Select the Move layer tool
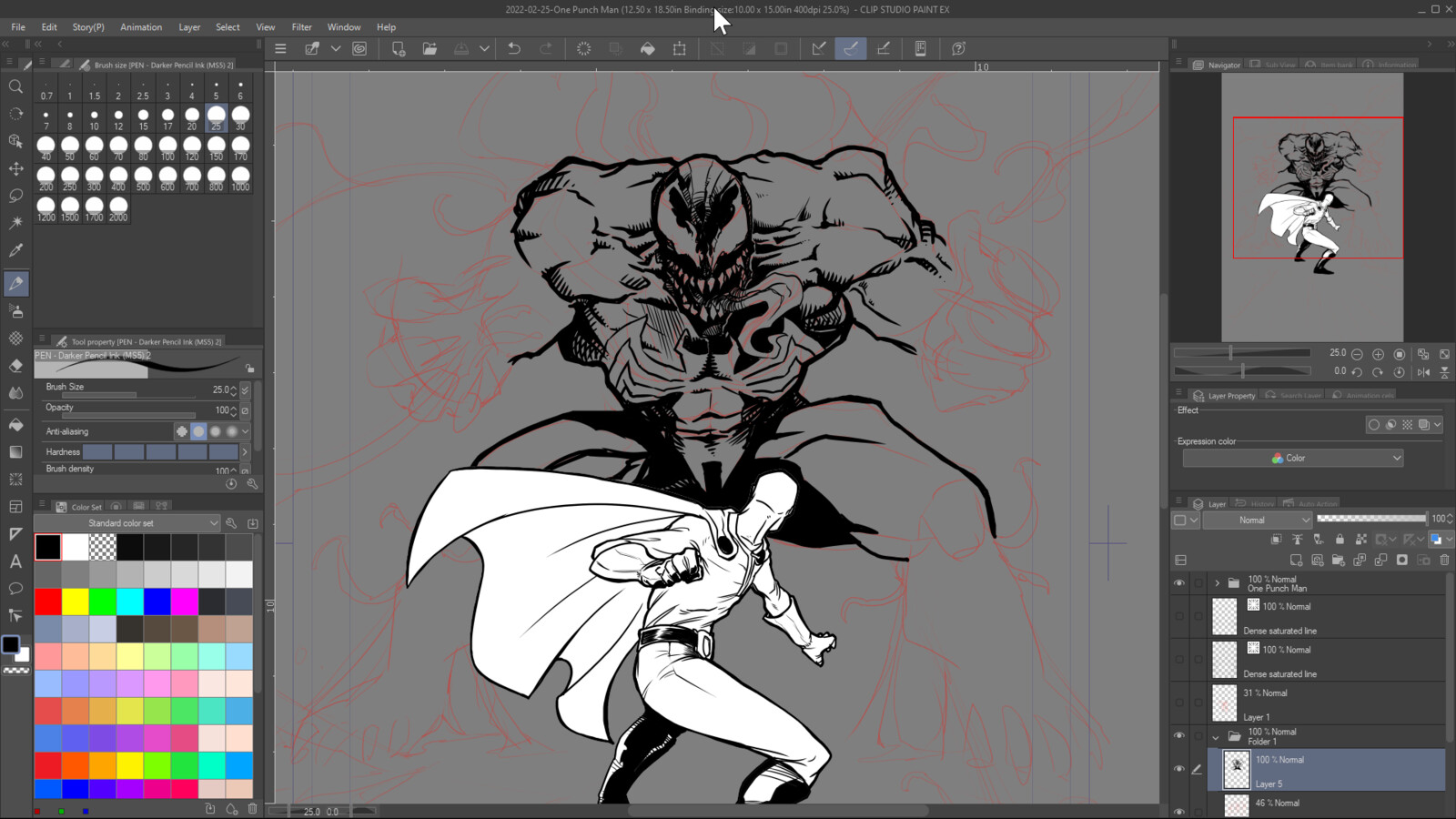 tap(15, 168)
